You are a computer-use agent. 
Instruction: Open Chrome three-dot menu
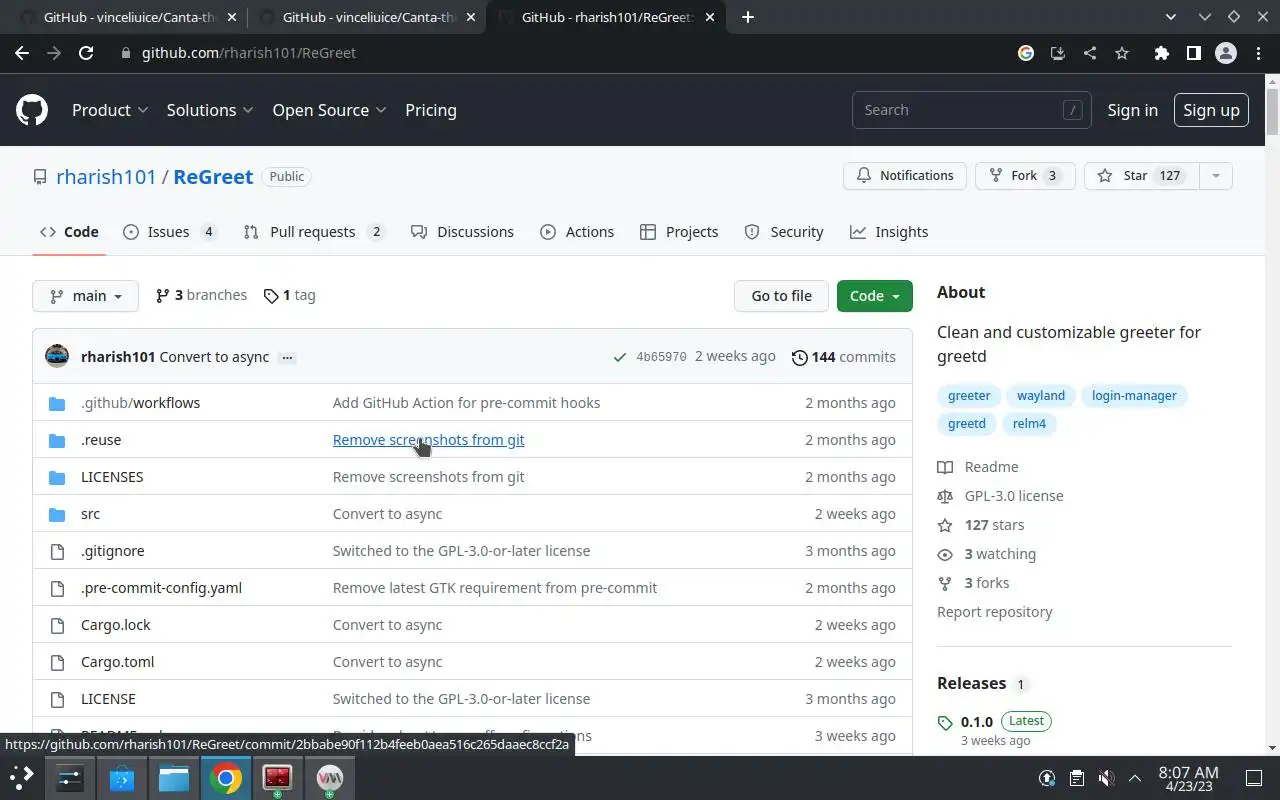[x=1258, y=53]
